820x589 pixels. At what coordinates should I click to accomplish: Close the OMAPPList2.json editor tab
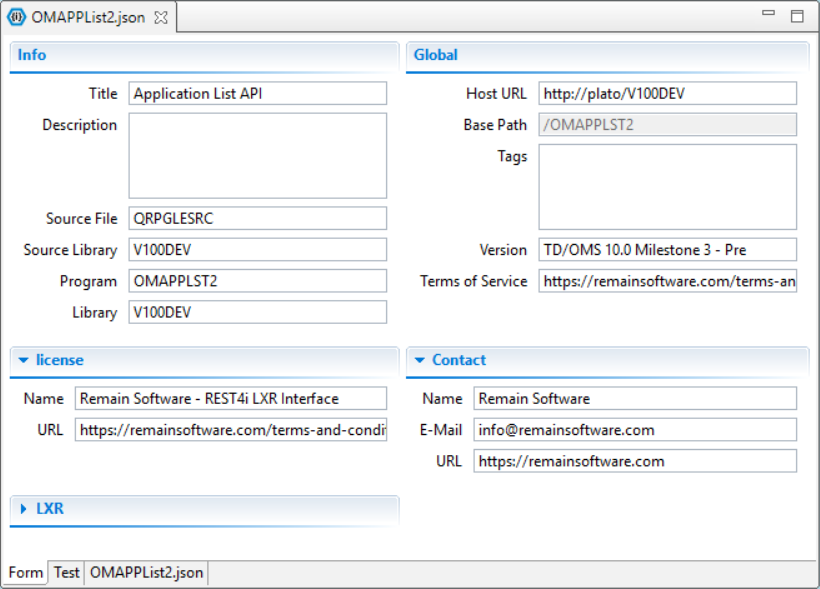[x=161, y=18]
